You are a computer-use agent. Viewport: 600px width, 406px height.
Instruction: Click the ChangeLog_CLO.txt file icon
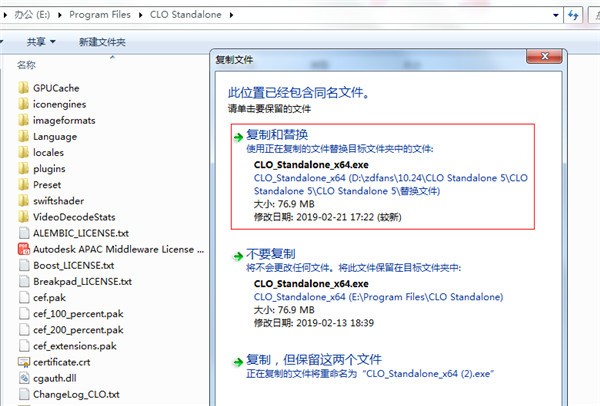tap(24, 394)
